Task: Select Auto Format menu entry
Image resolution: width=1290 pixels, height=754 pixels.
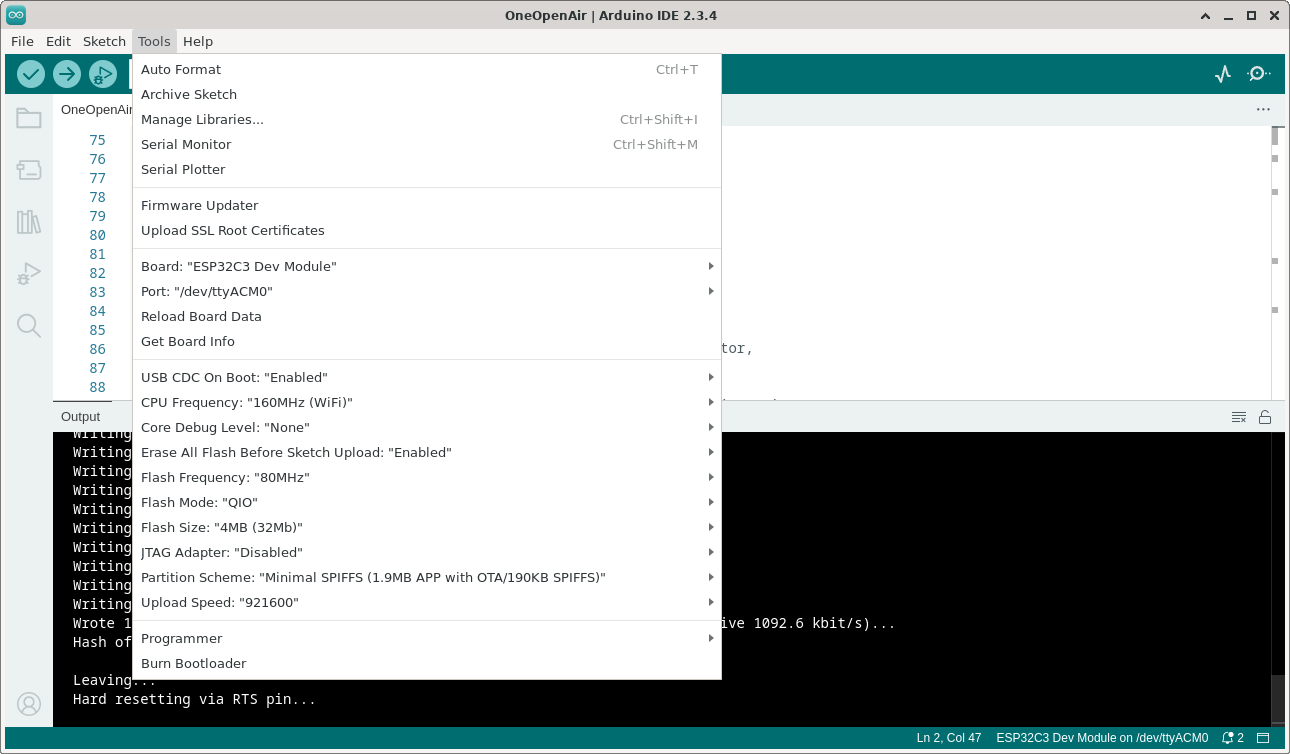Action: 427,69
